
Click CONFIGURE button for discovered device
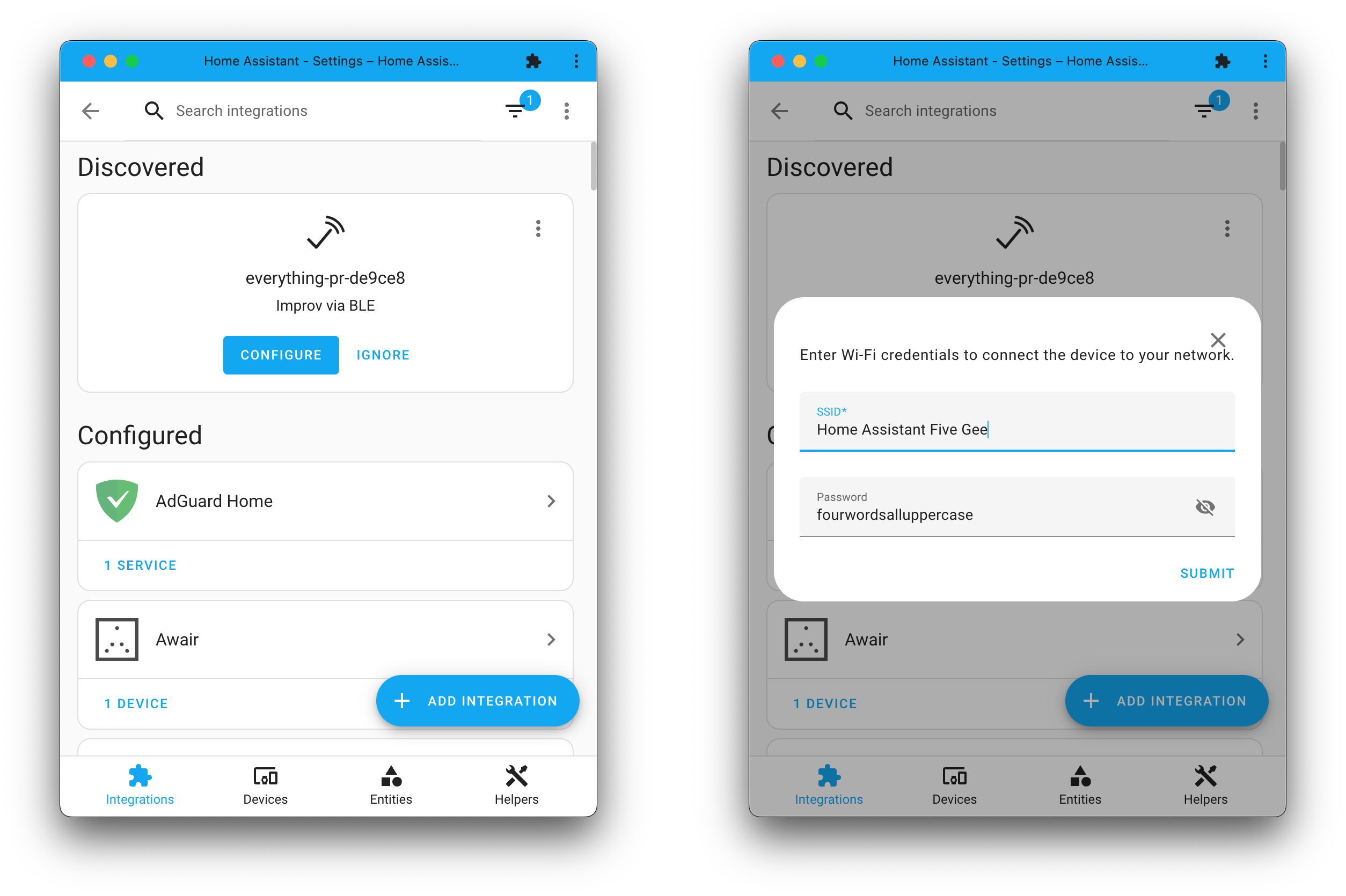click(x=281, y=354)
